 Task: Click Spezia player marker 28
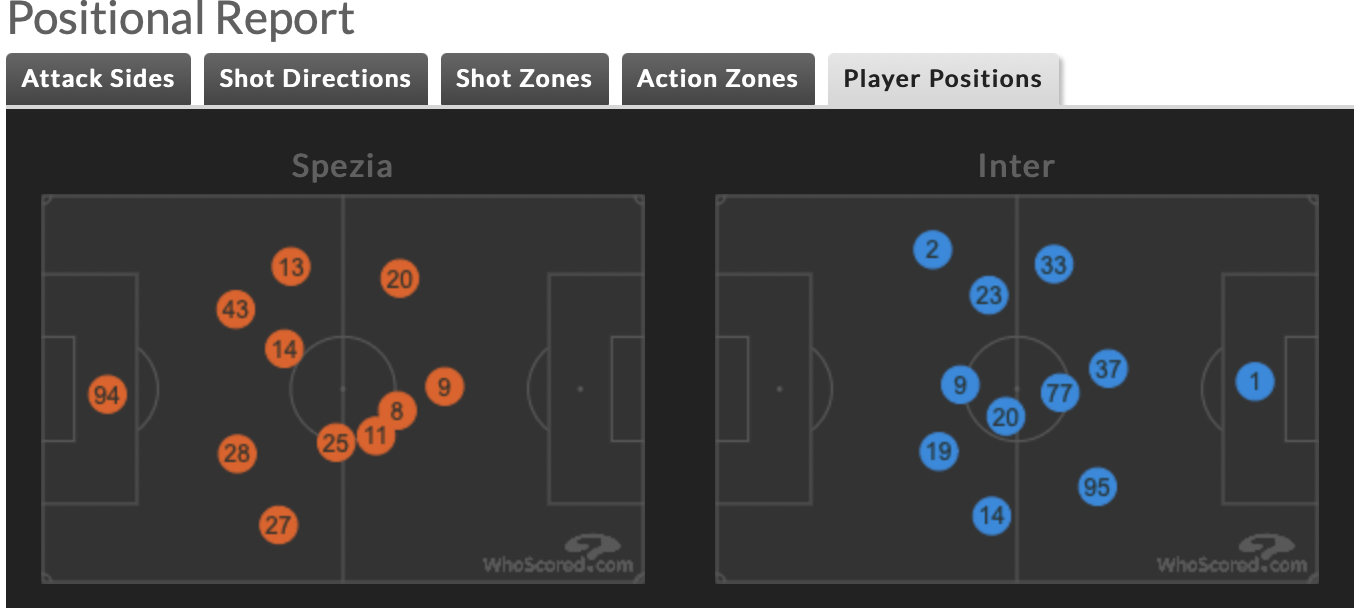click(x=237, y=454)
